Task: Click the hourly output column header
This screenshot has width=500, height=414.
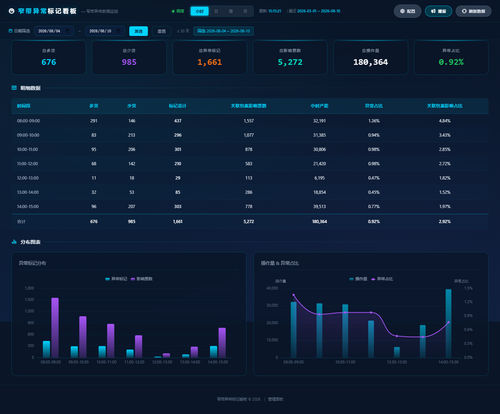Action: tap(319, 106)
